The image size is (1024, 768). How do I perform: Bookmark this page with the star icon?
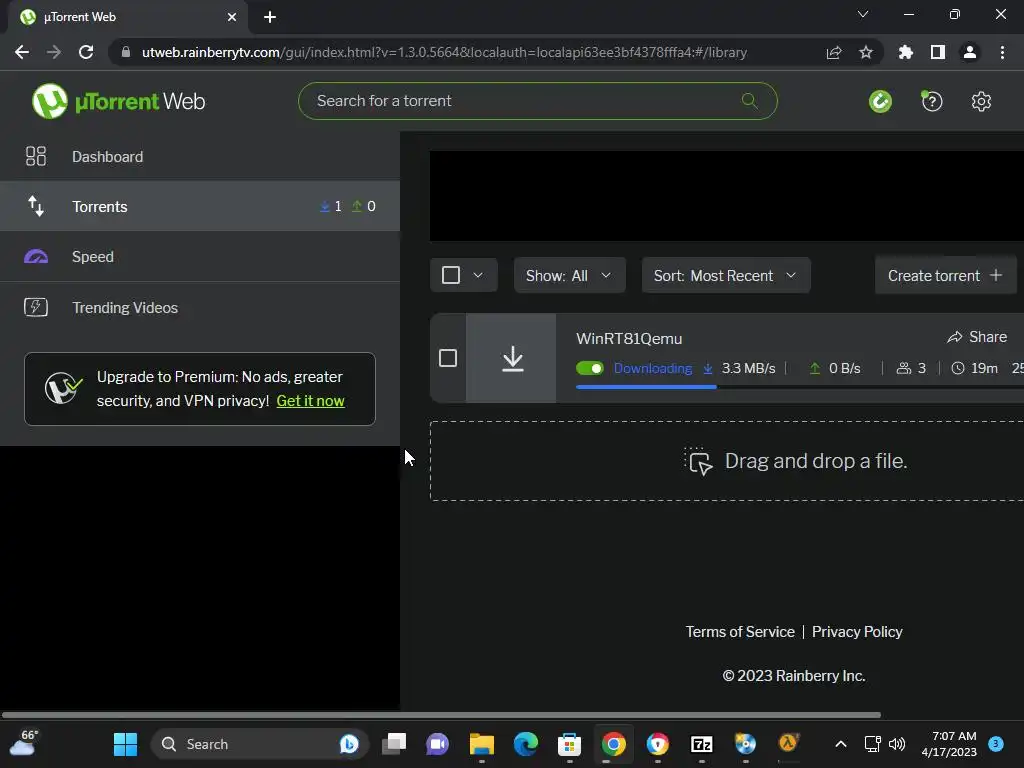coord(866,52)
